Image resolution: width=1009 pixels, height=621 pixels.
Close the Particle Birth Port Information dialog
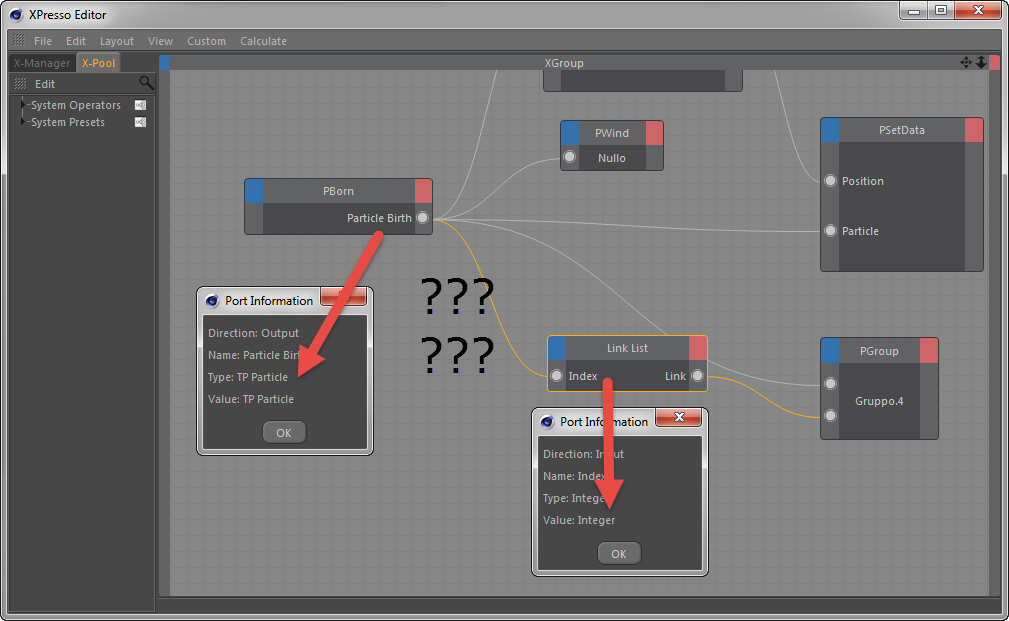tap(344, 297)
